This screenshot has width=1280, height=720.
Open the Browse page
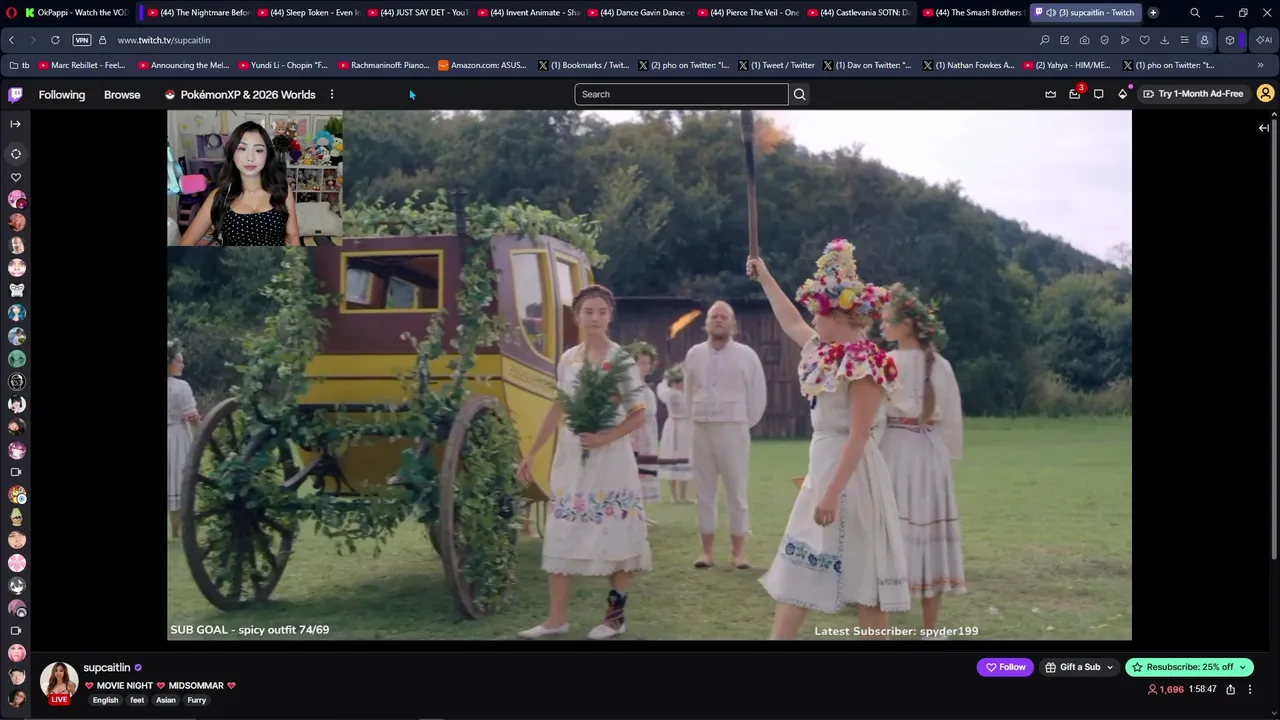(x=122, y=95)
